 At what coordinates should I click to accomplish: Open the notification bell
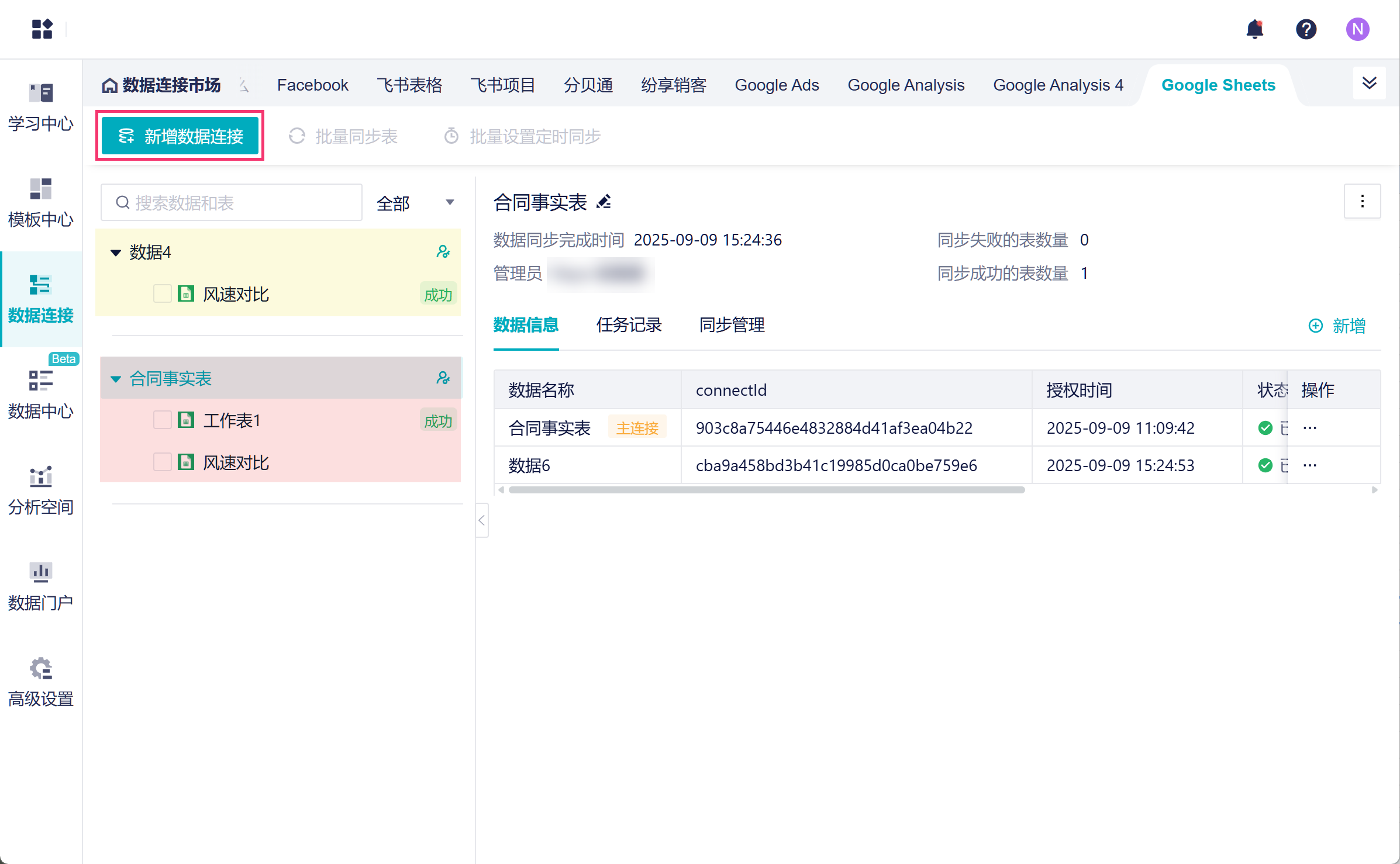[x=1254, y=29]
